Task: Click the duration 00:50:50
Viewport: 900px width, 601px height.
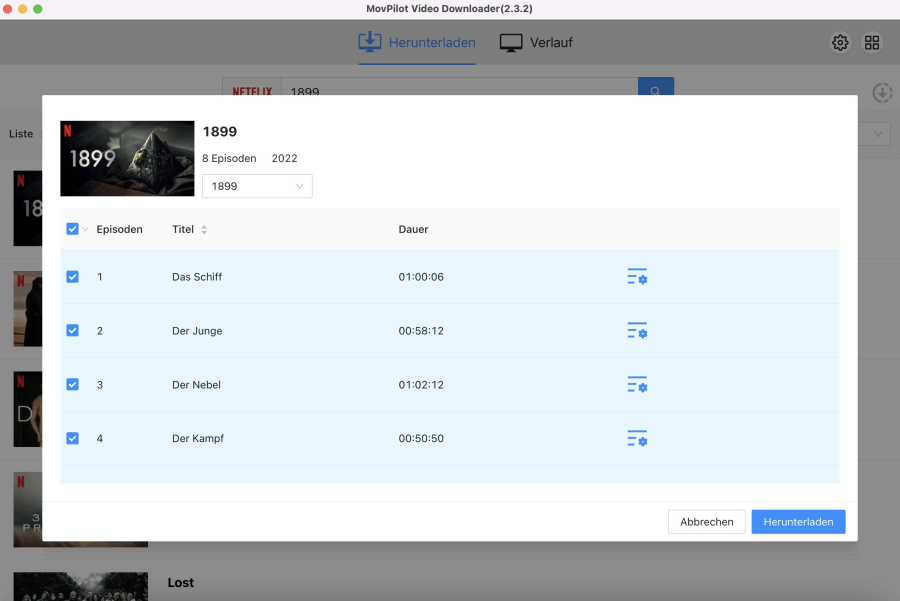Action: 421,439
